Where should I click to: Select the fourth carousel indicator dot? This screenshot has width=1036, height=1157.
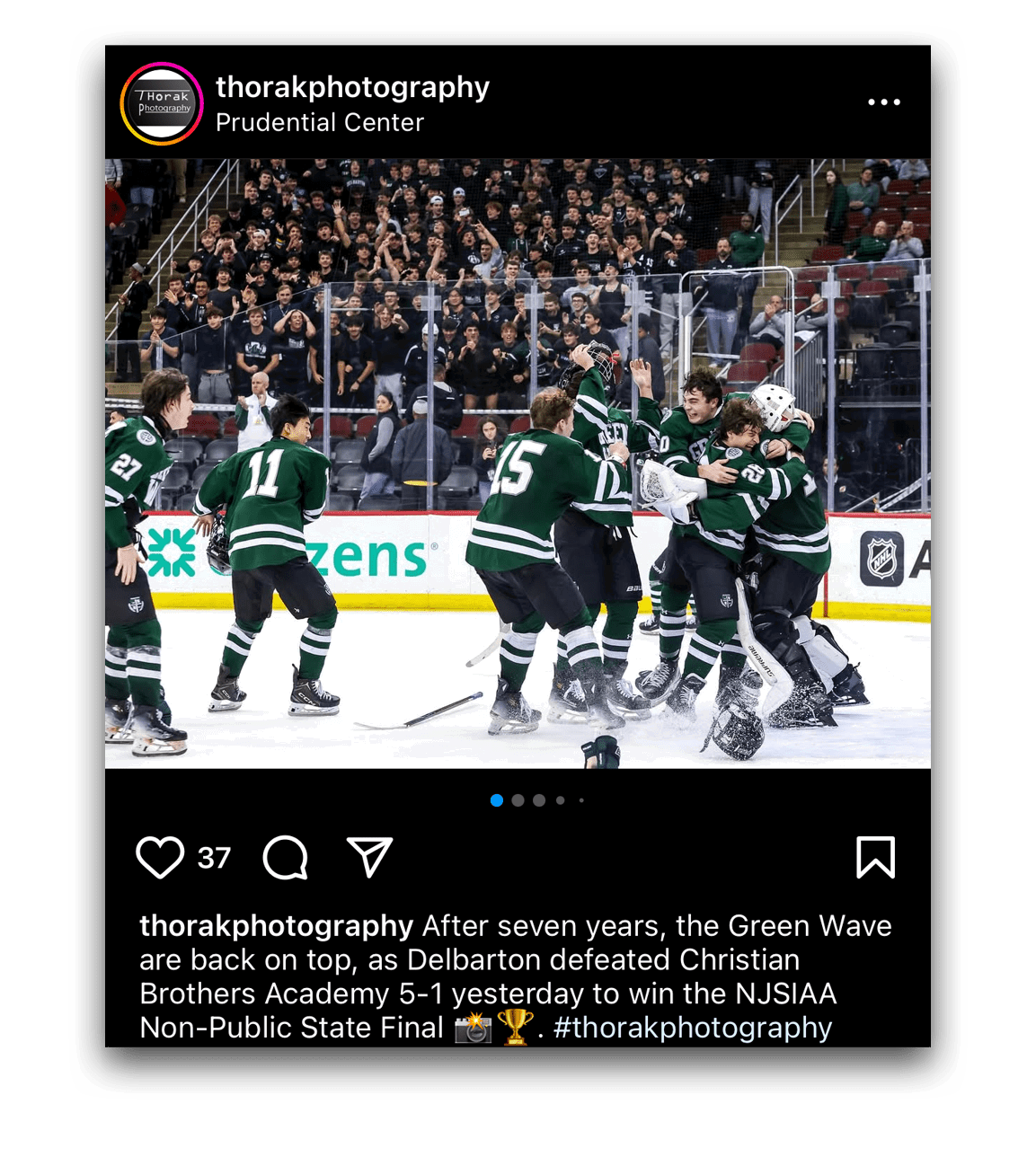(561, 800)
